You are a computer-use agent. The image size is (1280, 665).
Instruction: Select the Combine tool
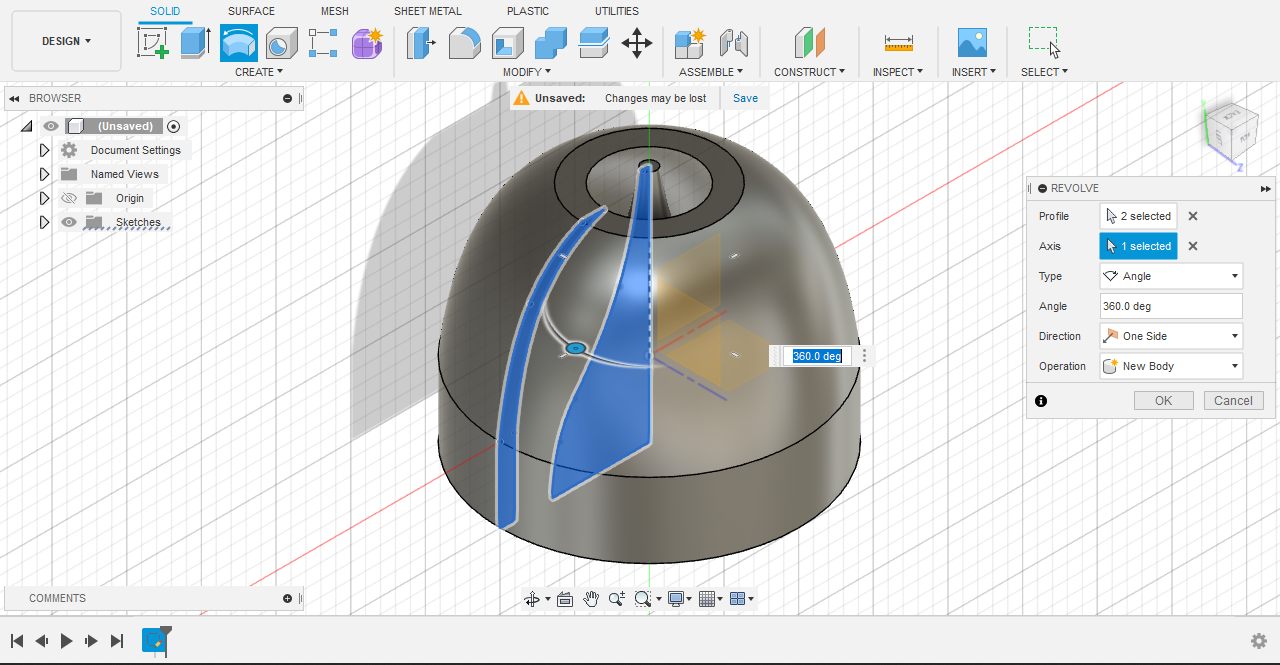pyautogui.click(x=551, y=43)
